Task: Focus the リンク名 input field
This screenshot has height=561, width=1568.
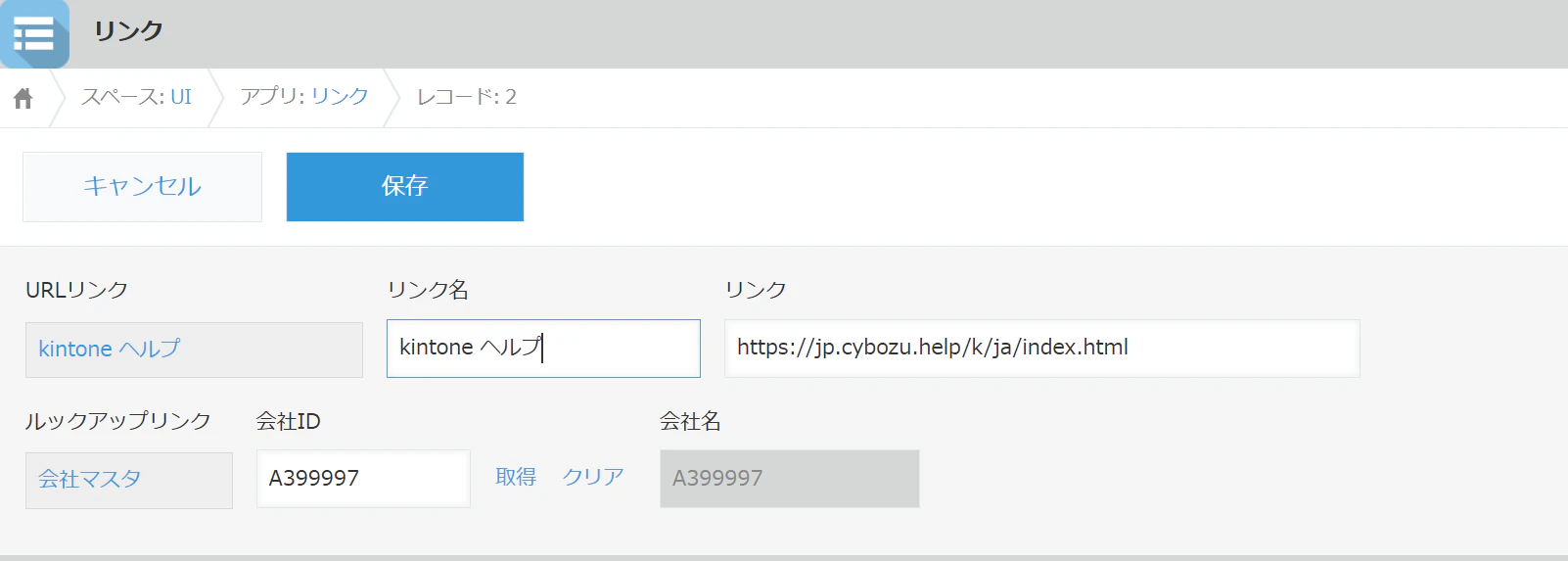Action: 543,349
